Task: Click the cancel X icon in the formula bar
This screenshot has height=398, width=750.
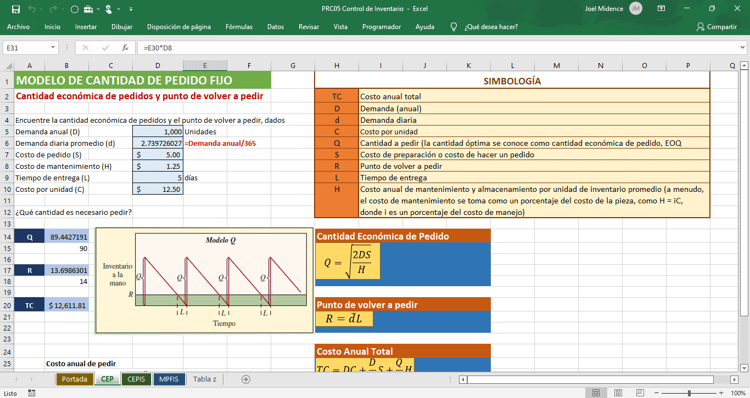Action: point(85,48)
